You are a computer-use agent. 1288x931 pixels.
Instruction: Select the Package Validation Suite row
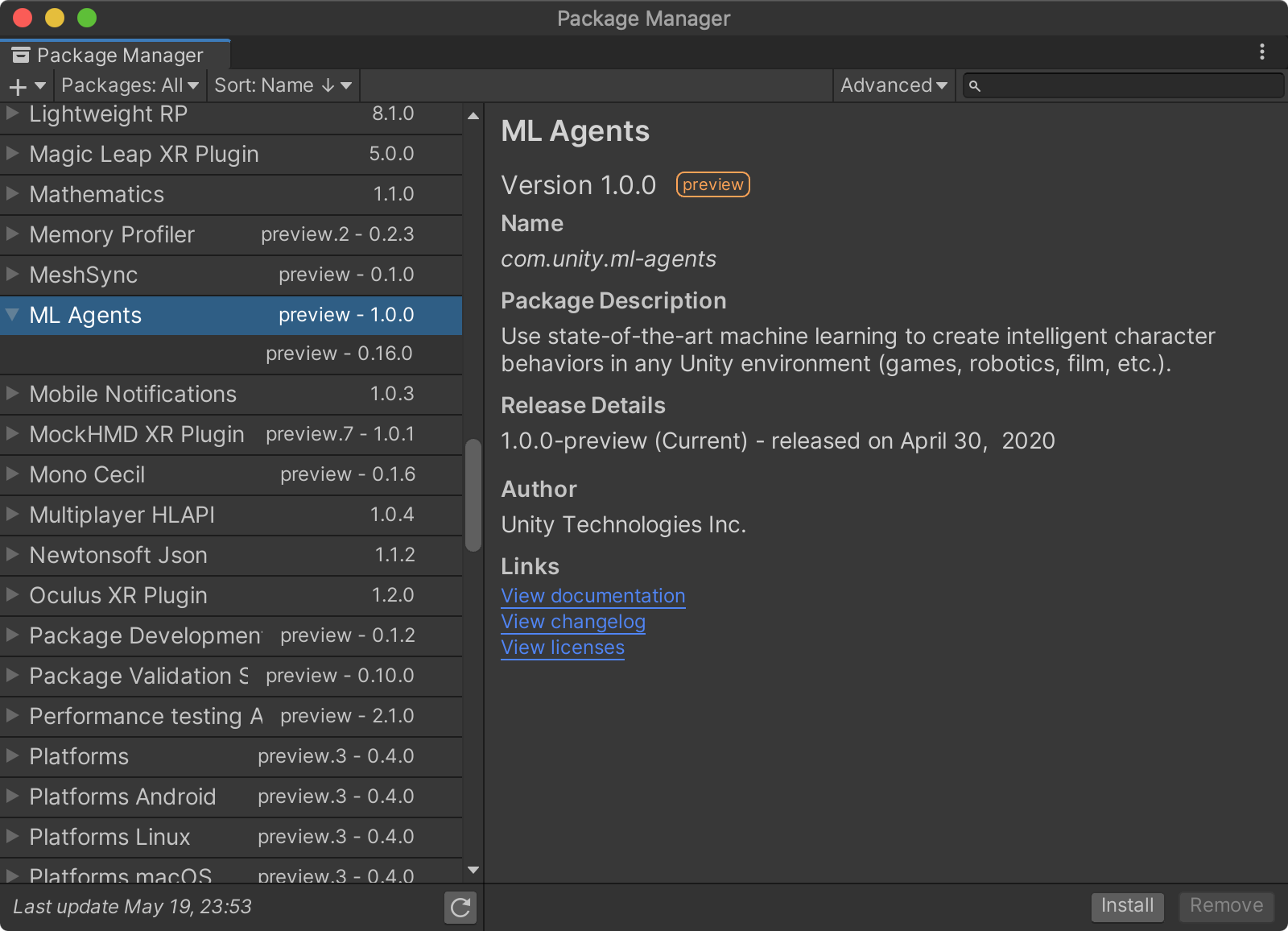(231, 676)
